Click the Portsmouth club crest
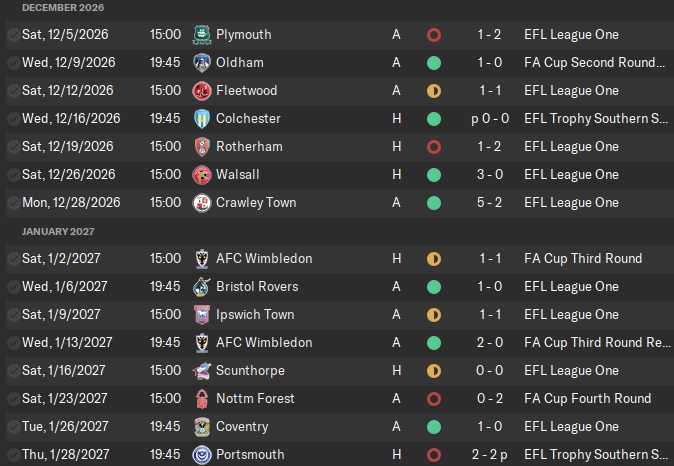Screen dimensions: 674x466 [201, 455]
